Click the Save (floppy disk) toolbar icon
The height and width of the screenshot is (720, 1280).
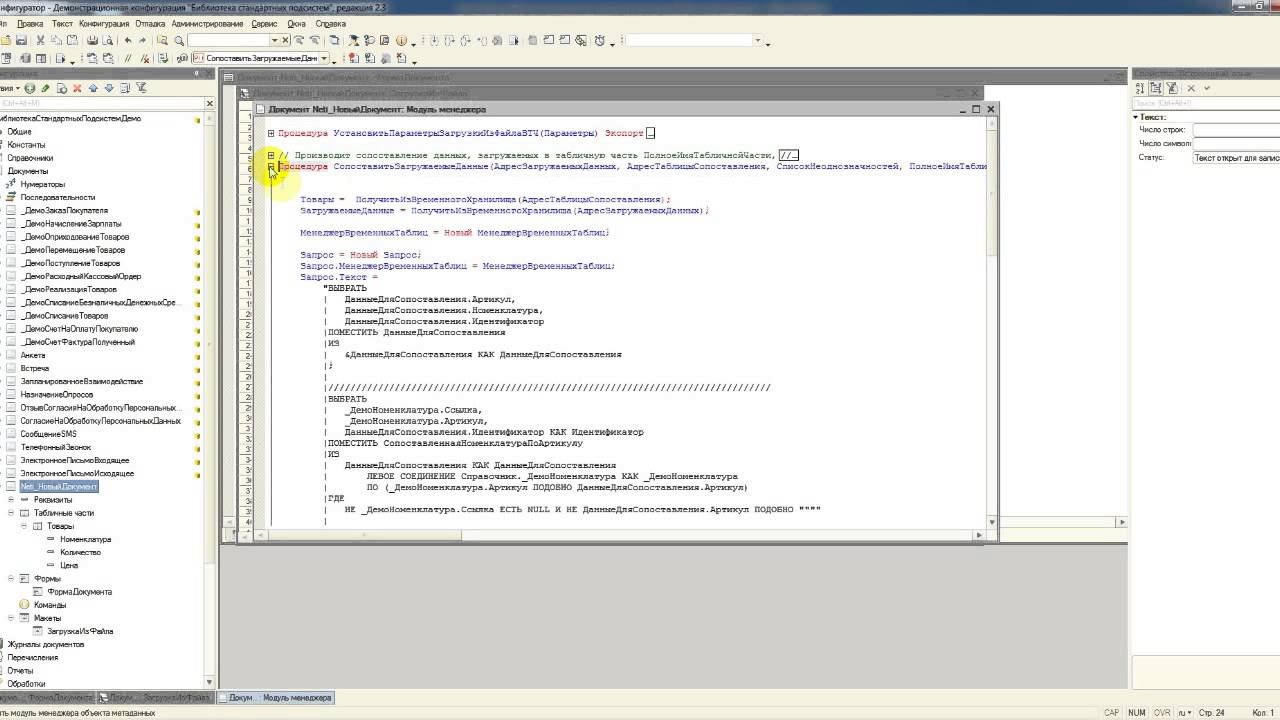click(x=20, y=41)
